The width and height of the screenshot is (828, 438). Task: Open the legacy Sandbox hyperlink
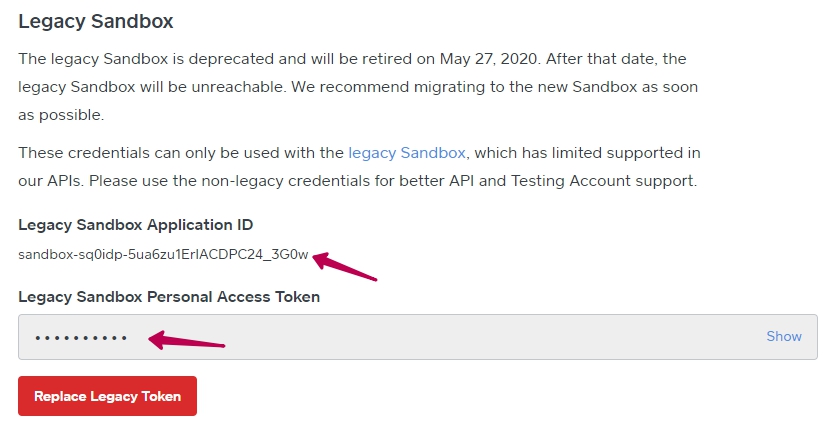pyautogui.click(x=407, y=153)
